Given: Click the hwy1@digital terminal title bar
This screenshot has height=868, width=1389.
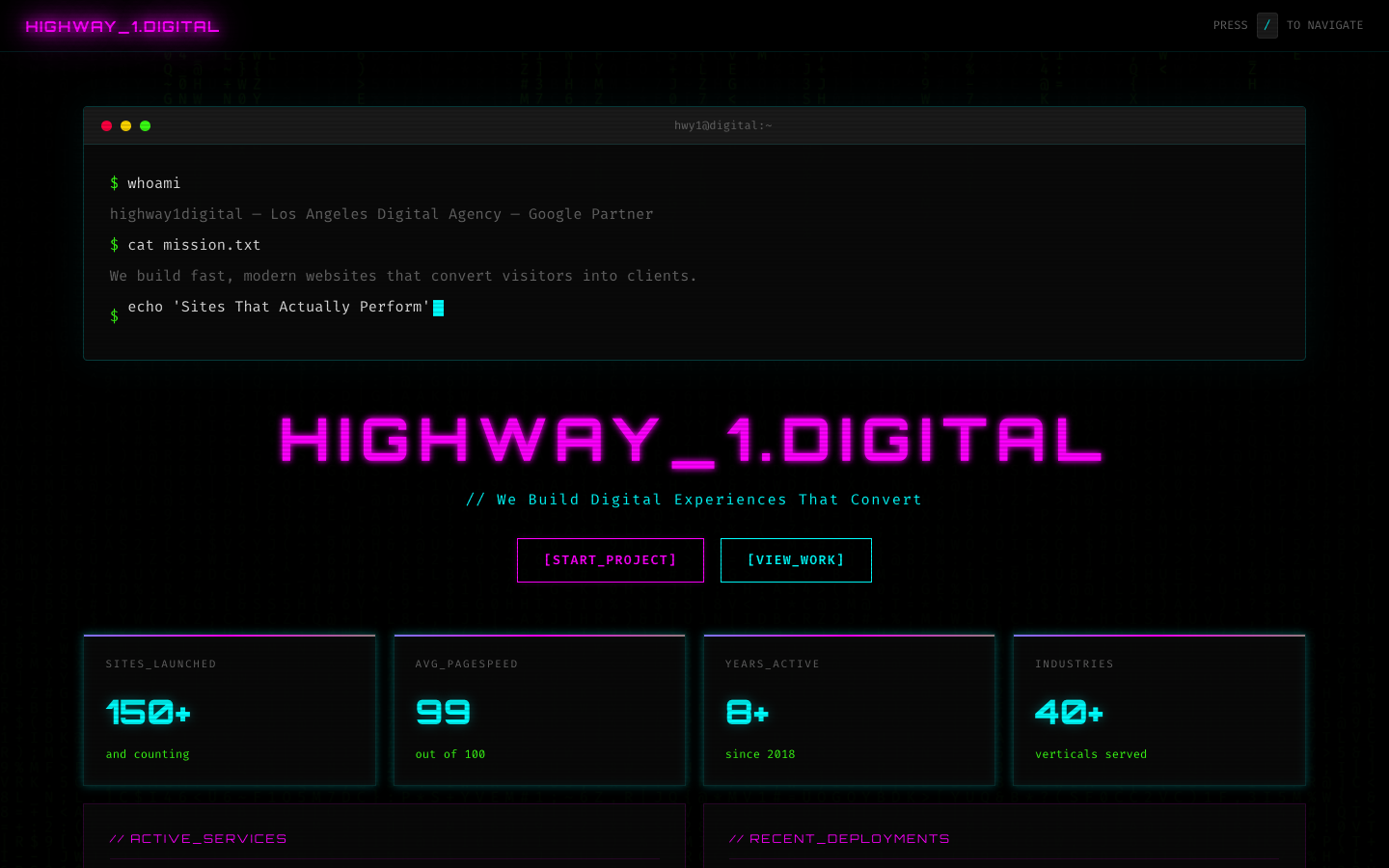Looking at the screenshot, I should point(722,125).
